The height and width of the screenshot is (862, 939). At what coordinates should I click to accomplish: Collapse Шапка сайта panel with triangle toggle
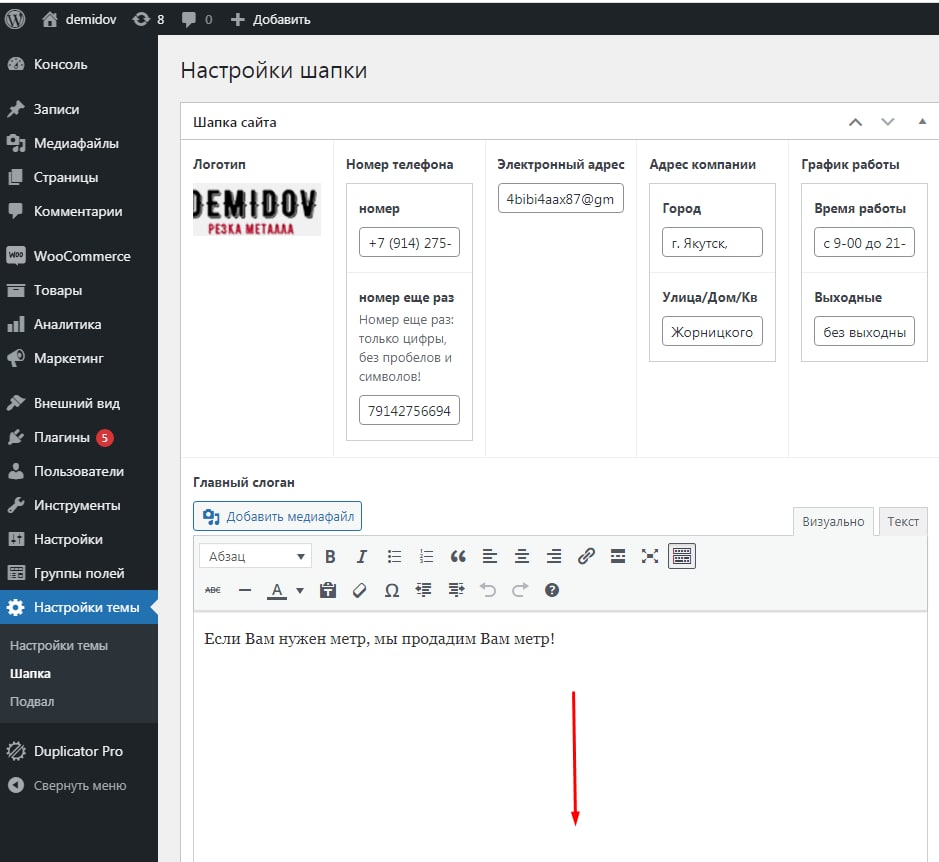[922, 122]
